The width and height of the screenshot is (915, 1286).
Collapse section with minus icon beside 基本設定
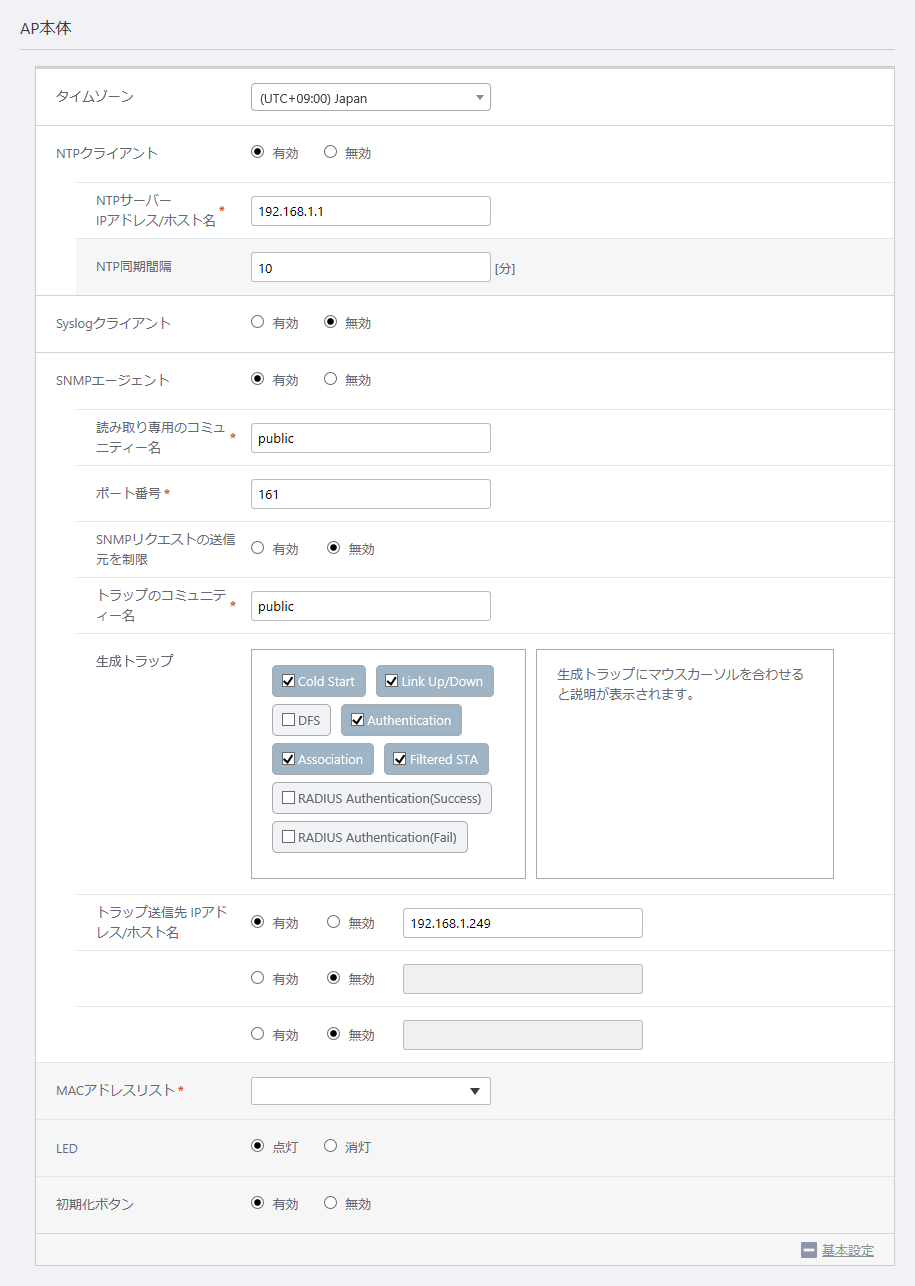(x=809, y=1250)
